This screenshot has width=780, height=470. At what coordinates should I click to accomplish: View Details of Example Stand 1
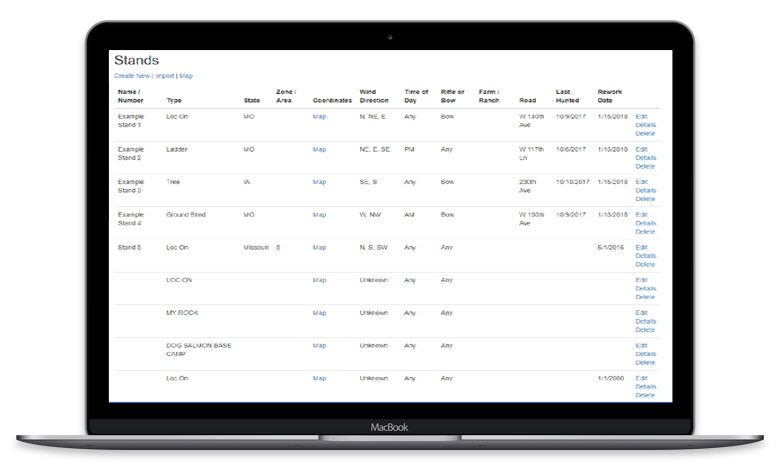[x=646, y=125]
